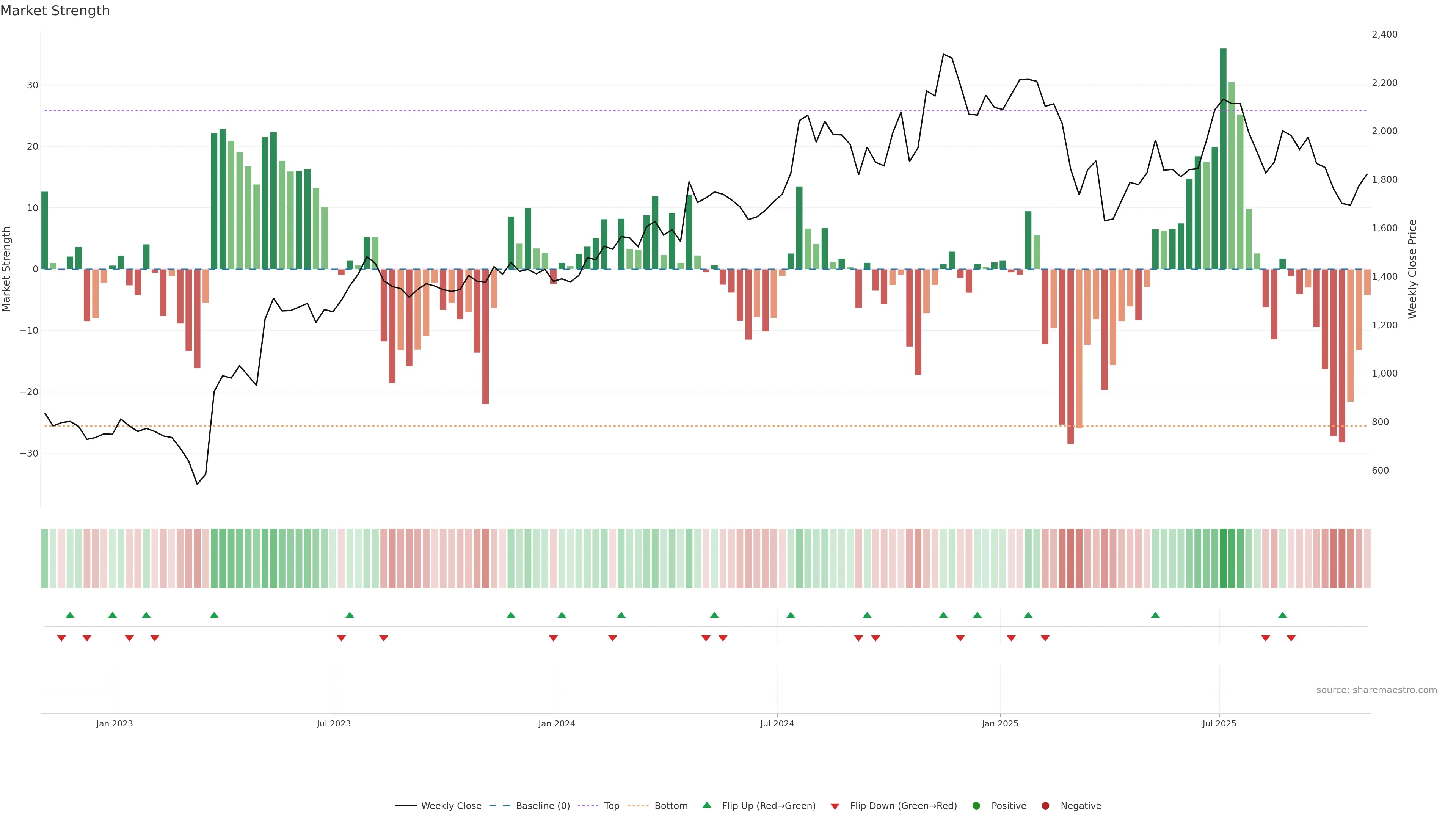The height and width of the screenshot is (819, 1456).
Task: Click the Market Strength chart title
Action: (55, 11)
